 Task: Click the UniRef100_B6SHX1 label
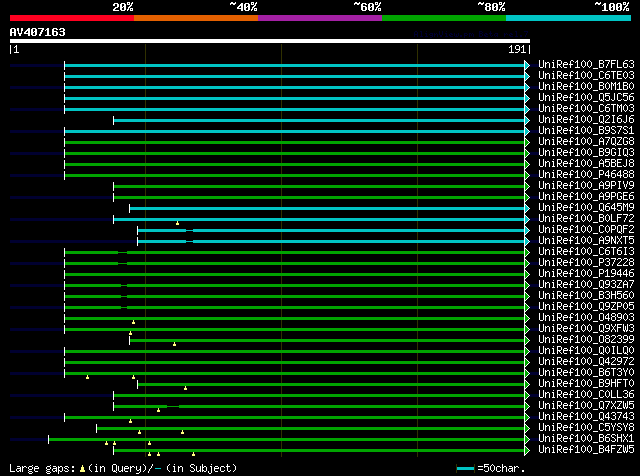pyautogui.click(x=586, y=439)
